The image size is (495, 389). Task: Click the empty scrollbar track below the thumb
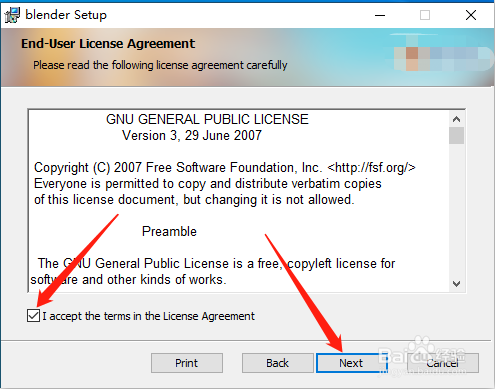coord(456,210)
